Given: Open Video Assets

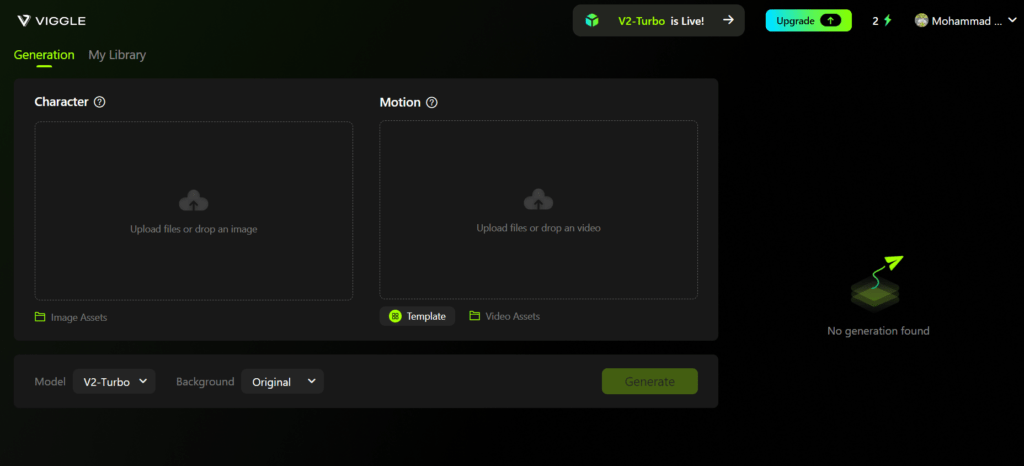Looking at the screenshot, I should 504,317.
